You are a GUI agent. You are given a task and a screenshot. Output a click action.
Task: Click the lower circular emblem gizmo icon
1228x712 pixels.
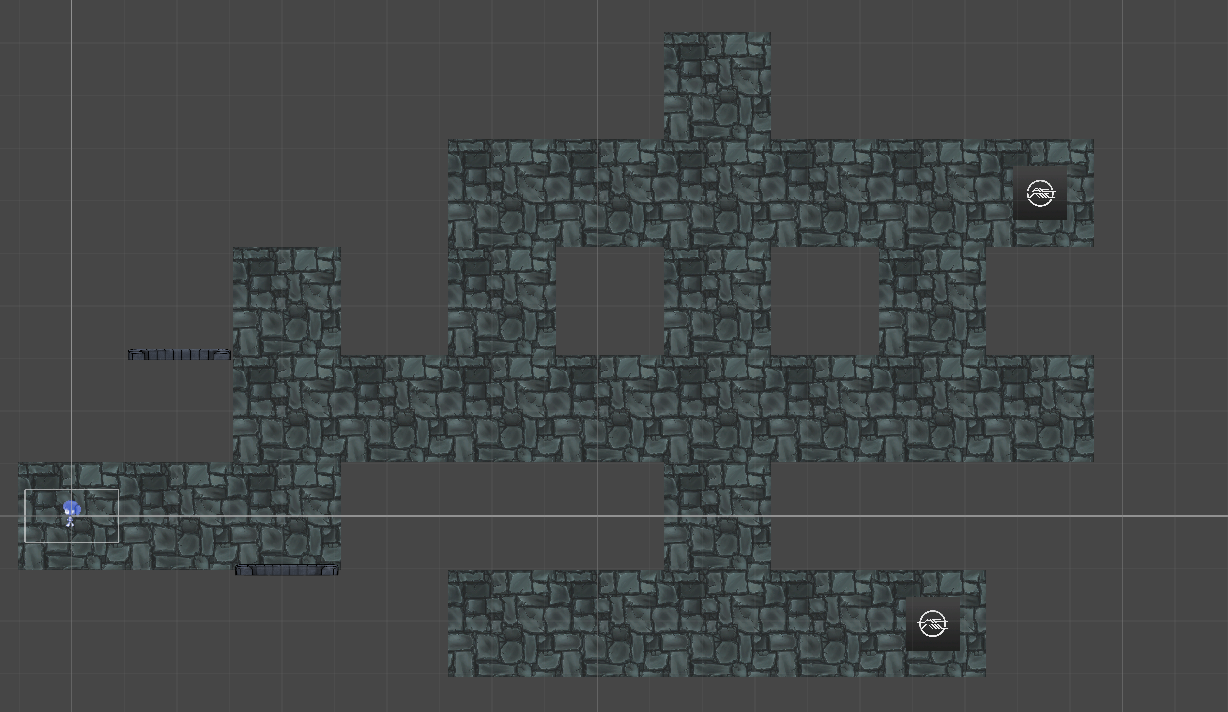tap(932, 624)
